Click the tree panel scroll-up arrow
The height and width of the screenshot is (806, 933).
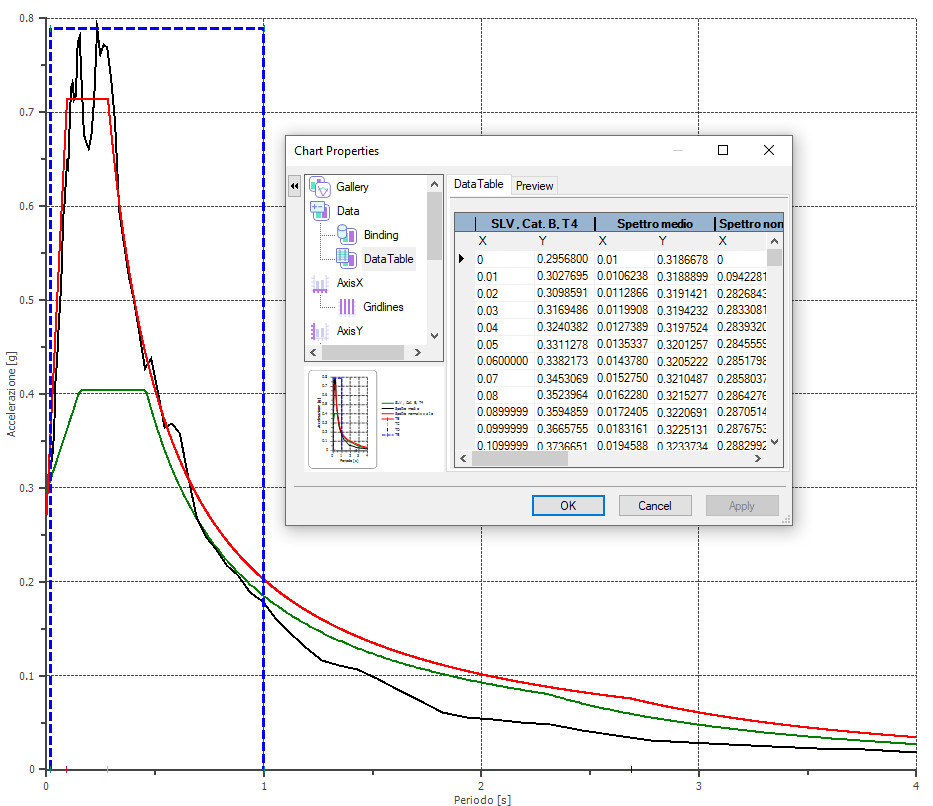pyautogui.click(x=434, y=184)
